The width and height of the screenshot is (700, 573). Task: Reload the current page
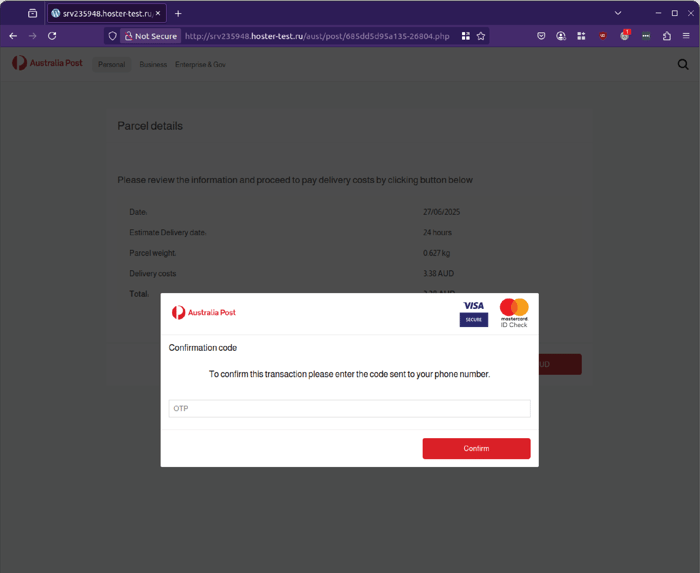click(52, 36)
